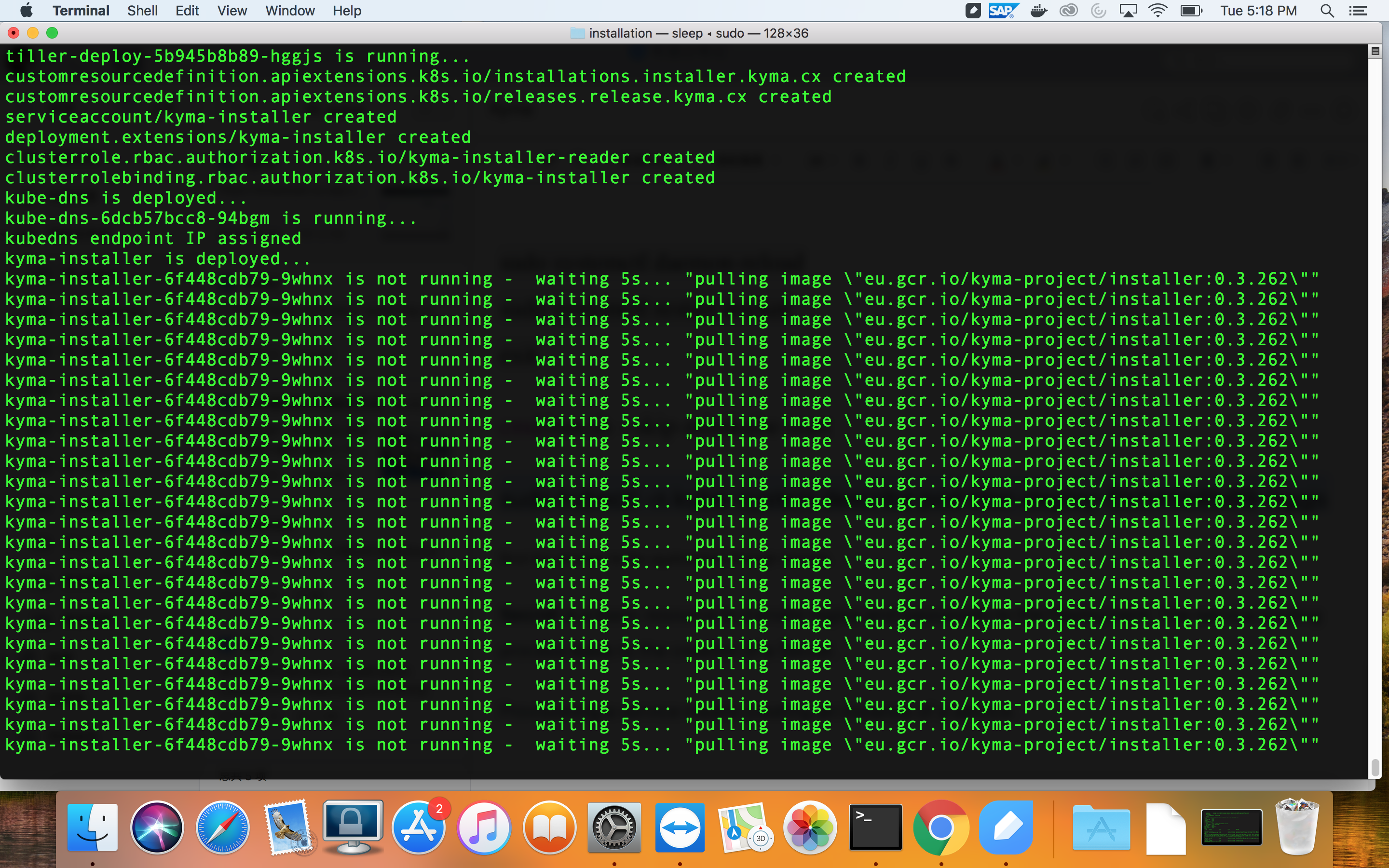1389x868 pixels.
Task: Open the Maps app
Action: coord(745,827)
